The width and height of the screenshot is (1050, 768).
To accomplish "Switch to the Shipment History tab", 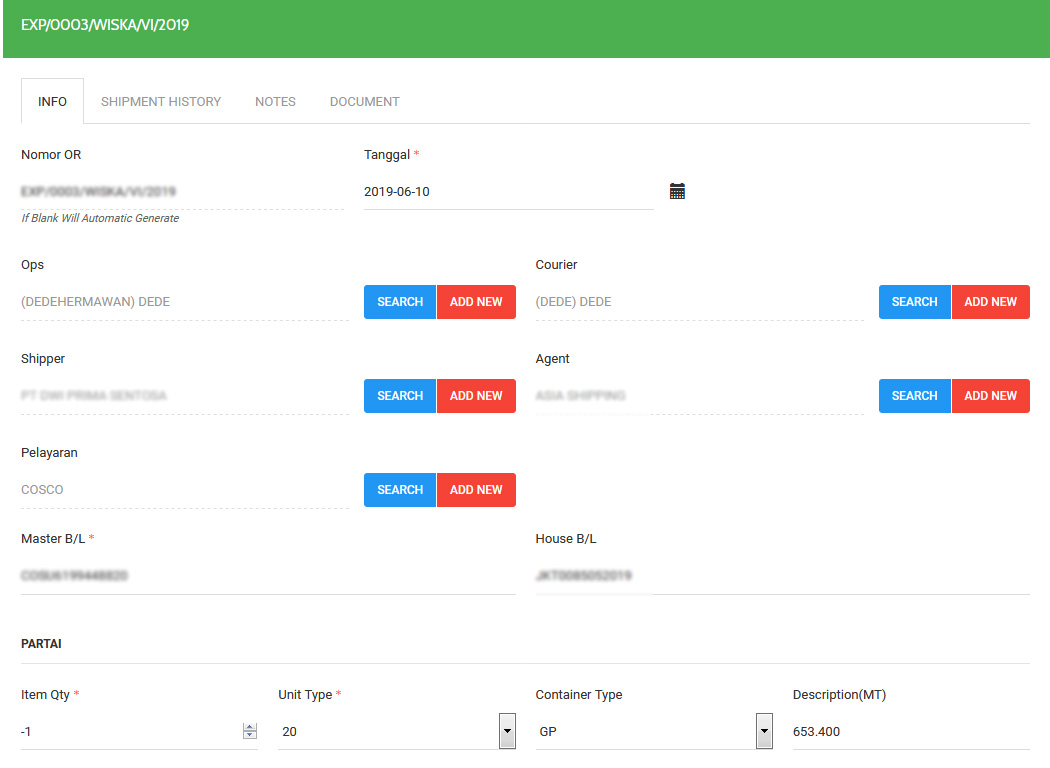I will point(161,102).
